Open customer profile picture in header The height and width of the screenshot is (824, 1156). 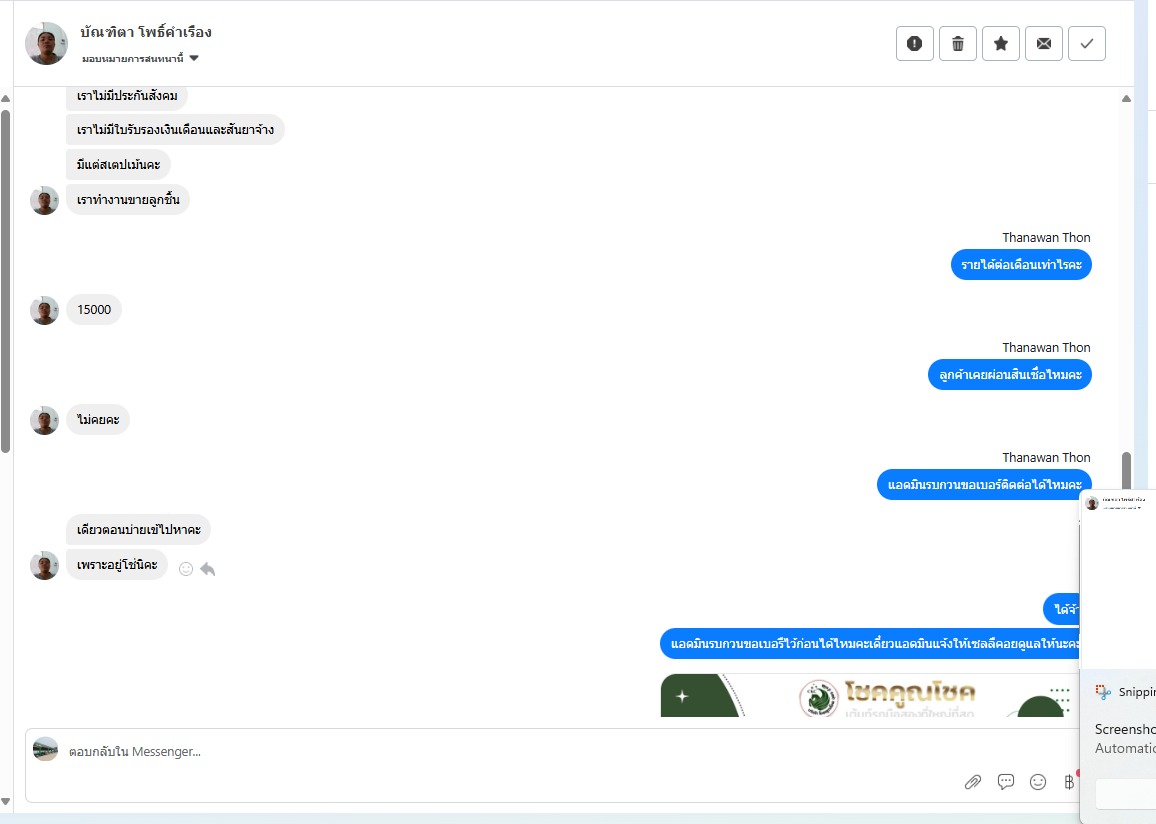coord(46,43)
